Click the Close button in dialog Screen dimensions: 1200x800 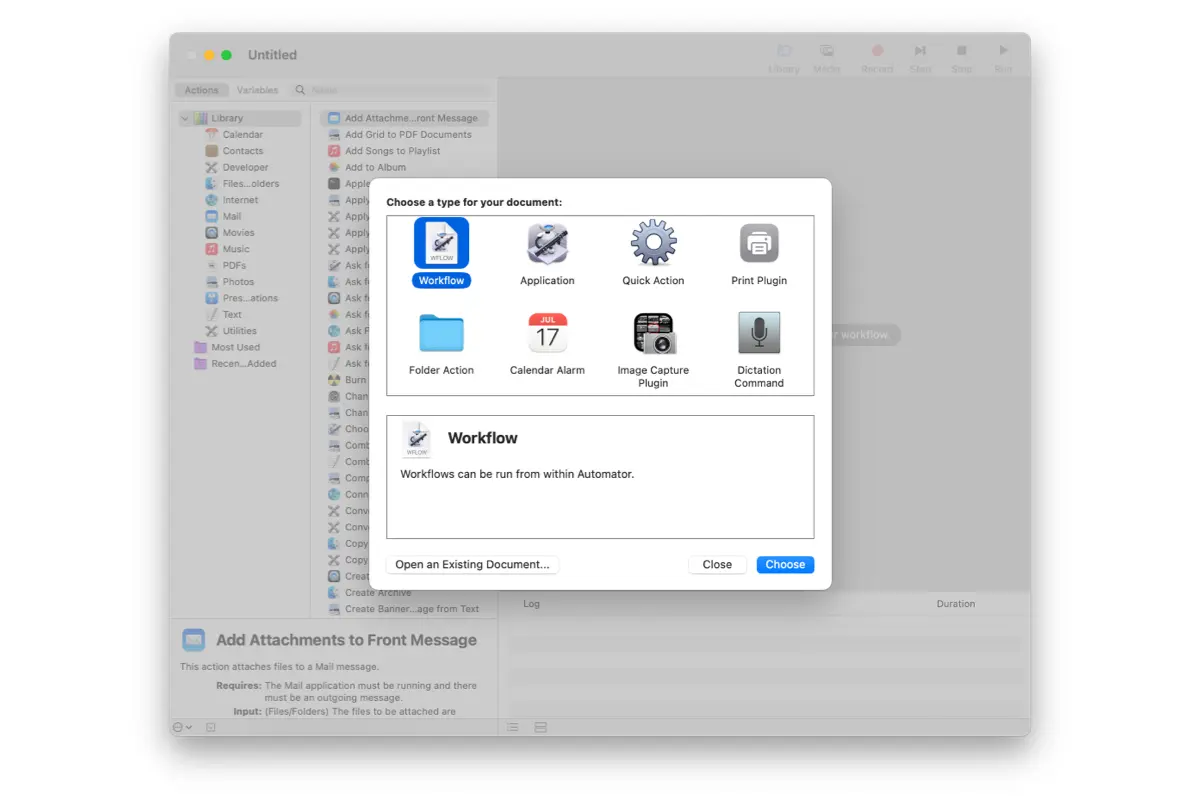coord(717,564)
